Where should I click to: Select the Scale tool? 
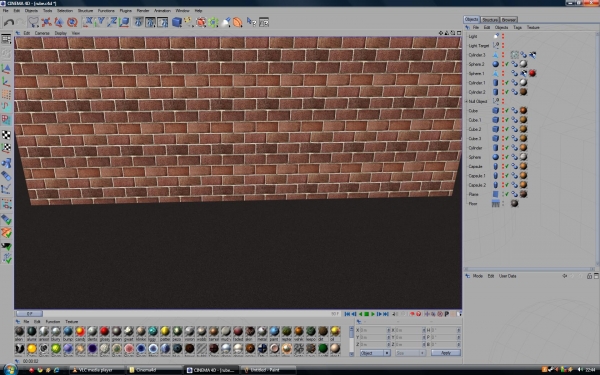click(x=59, y=22)
